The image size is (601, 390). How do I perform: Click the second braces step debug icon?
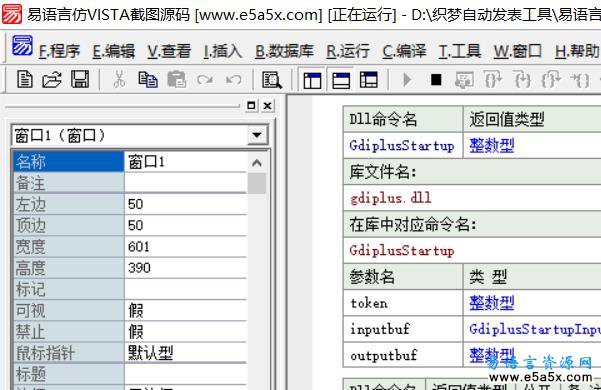(522, 80)
